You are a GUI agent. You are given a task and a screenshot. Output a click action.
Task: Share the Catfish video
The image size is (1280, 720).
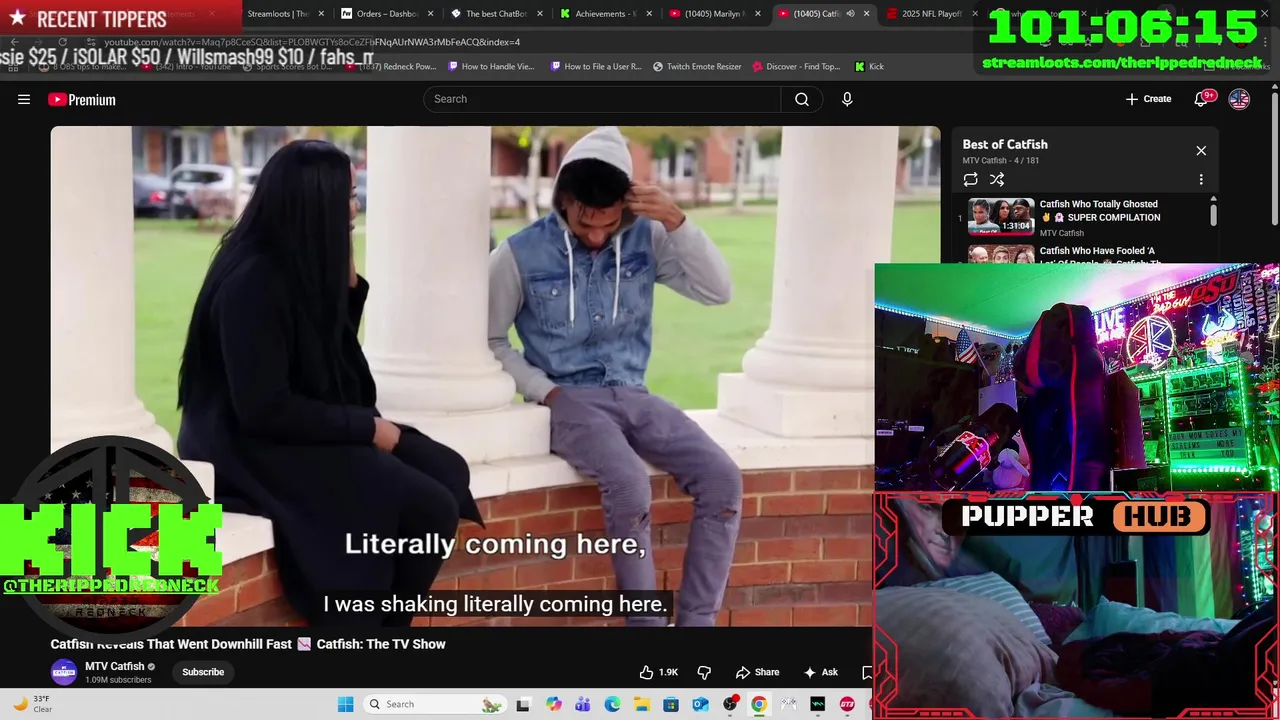[x=757, y=672]
